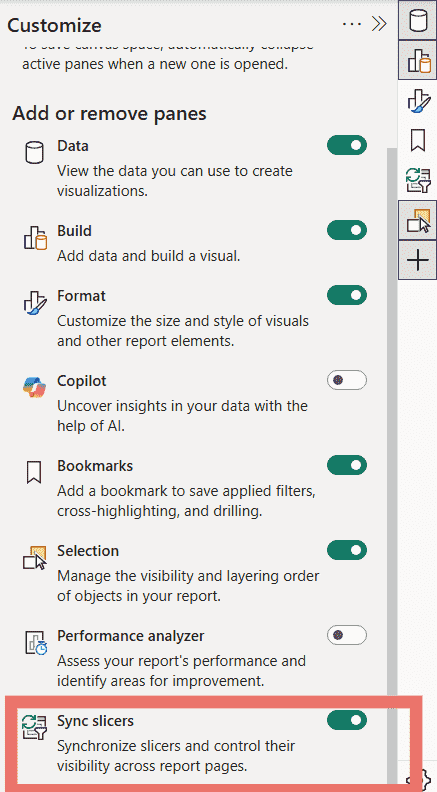This screenshot has height=792, width=437.
Task: Turn off the Sync slicers toggle
Action: [x=347, y=720]
